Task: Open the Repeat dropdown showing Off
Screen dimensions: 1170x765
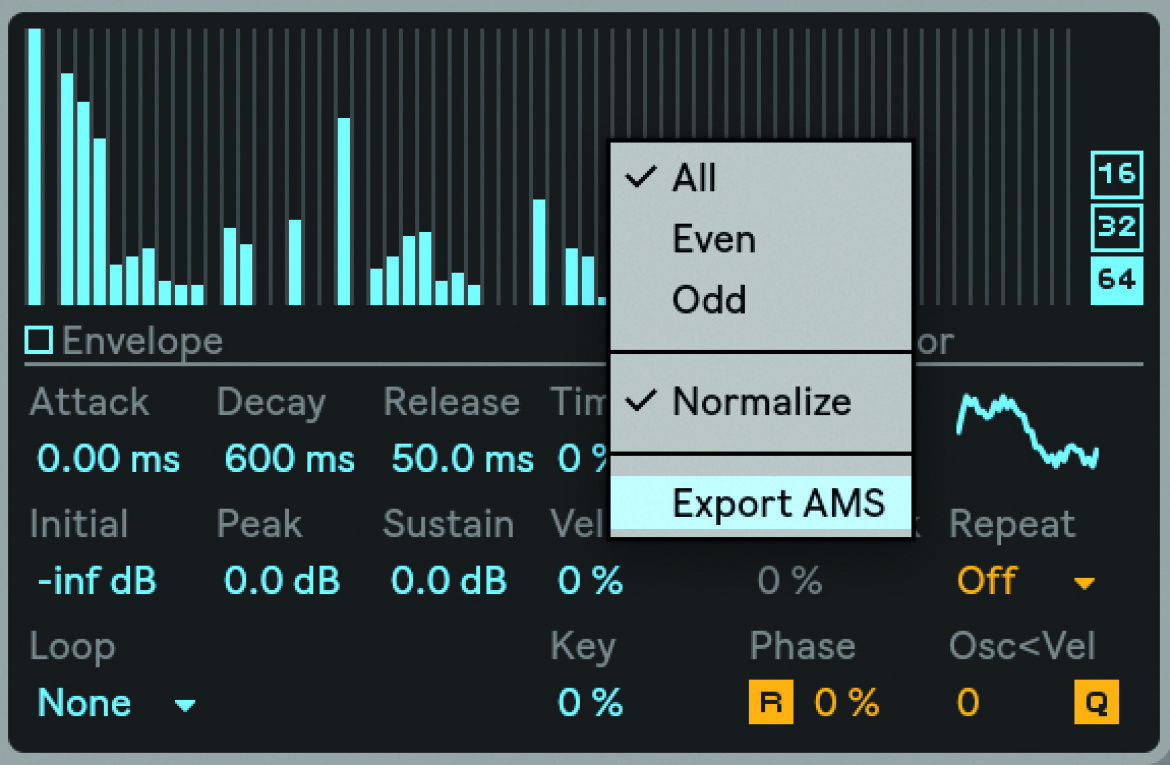Action: [1026, 581]
